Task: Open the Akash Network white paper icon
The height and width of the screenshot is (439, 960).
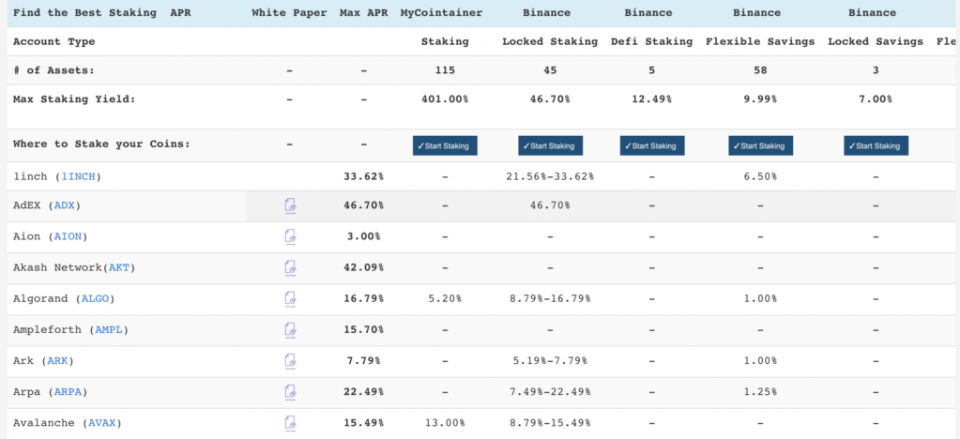Action: 290,268
